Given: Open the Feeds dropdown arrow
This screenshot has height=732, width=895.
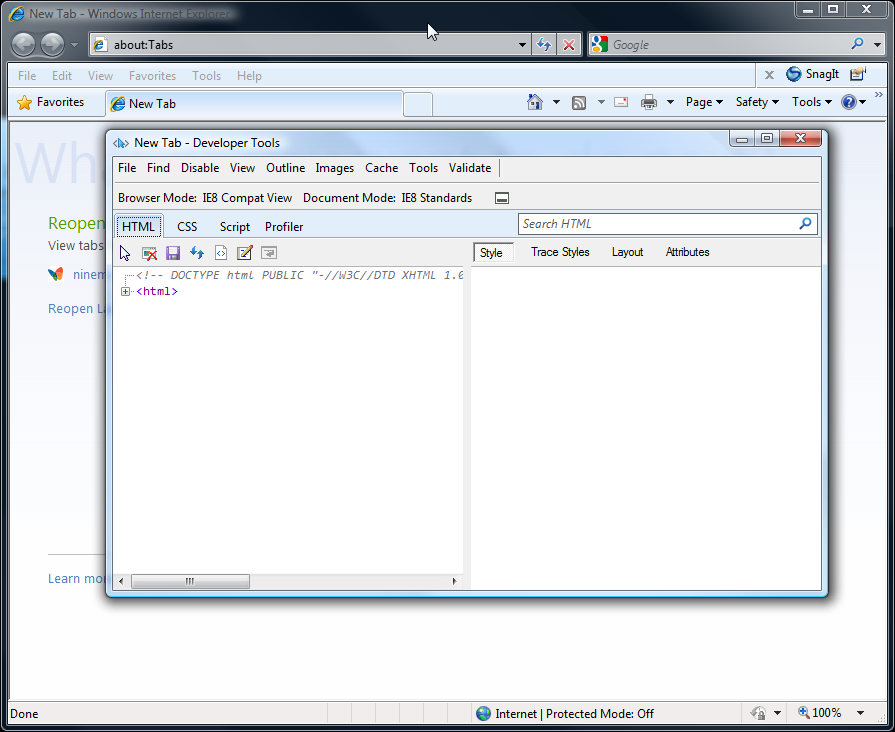Looking at the screenshot, I should tap(601, 102).
